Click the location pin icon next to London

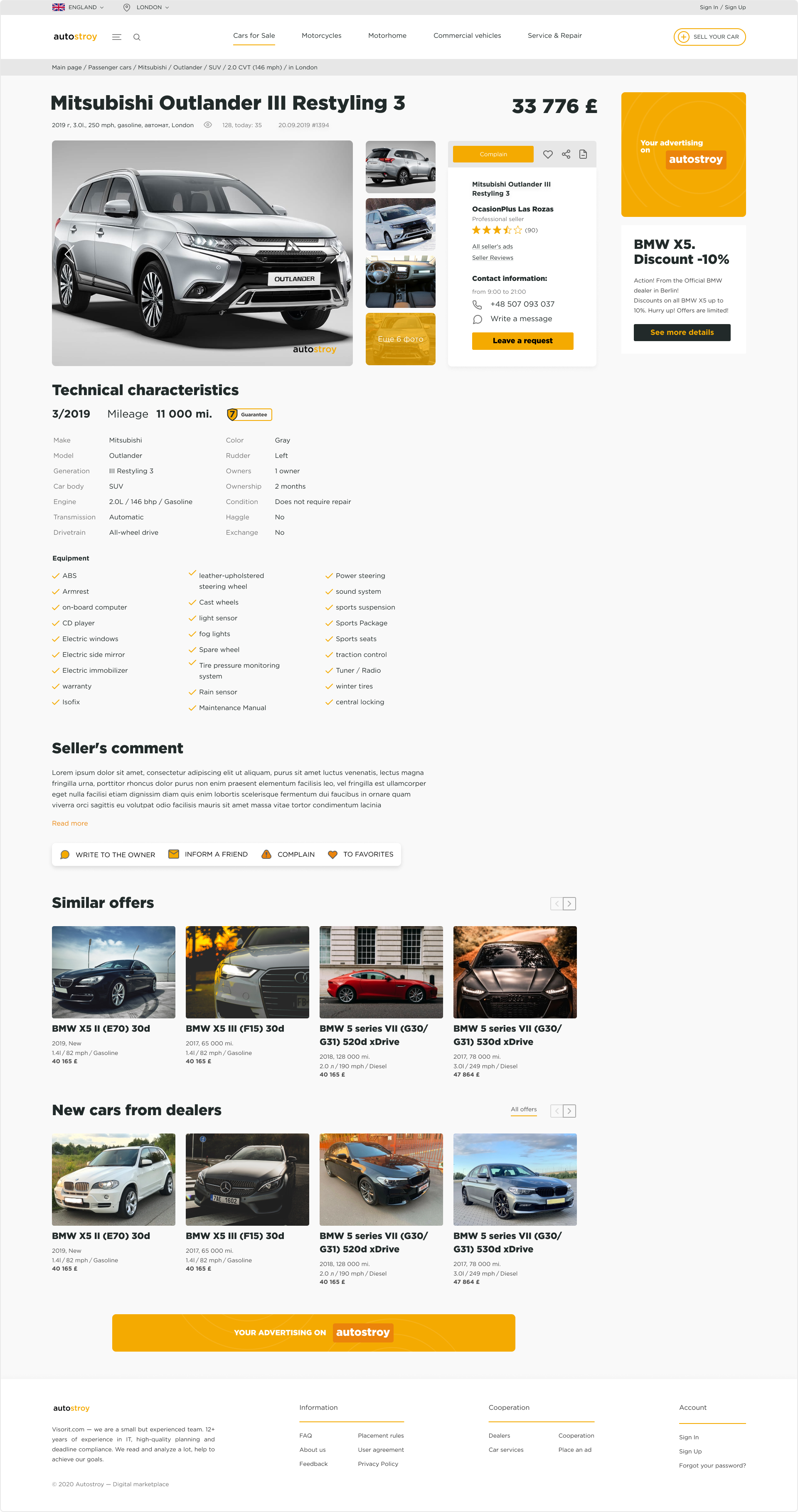pos(126,7)
